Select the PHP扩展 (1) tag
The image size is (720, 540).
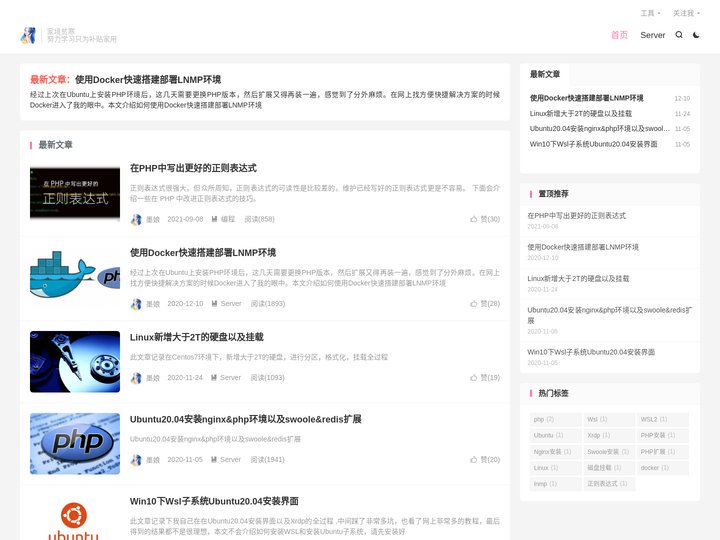[663, 452]
